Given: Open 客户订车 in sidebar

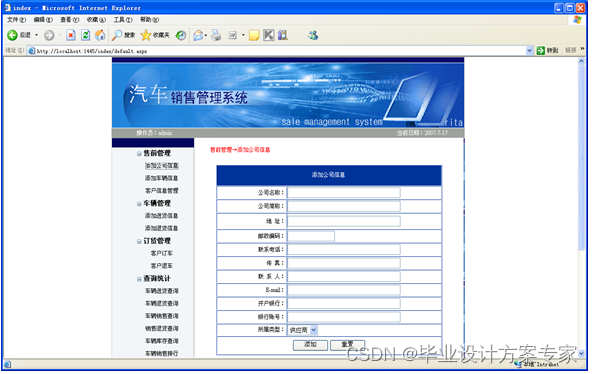Looking at the screenshot, I should coord(162,254).
